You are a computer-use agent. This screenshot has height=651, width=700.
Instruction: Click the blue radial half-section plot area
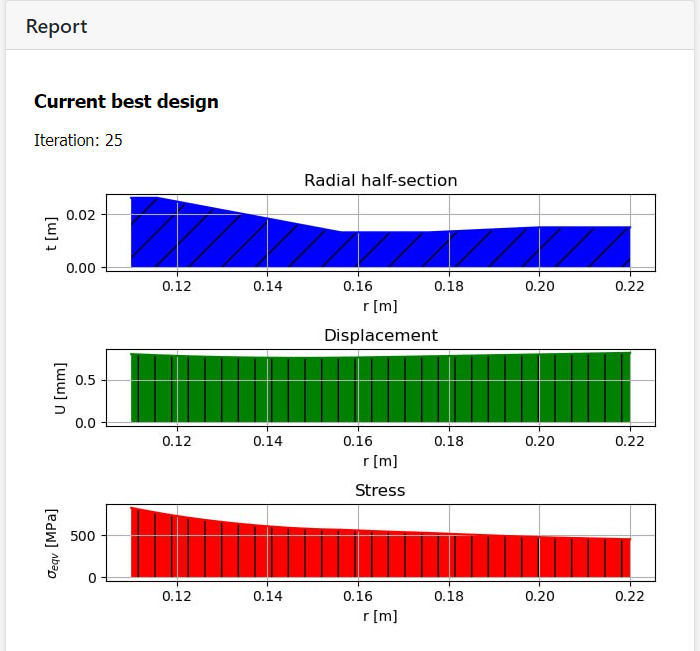380,246
